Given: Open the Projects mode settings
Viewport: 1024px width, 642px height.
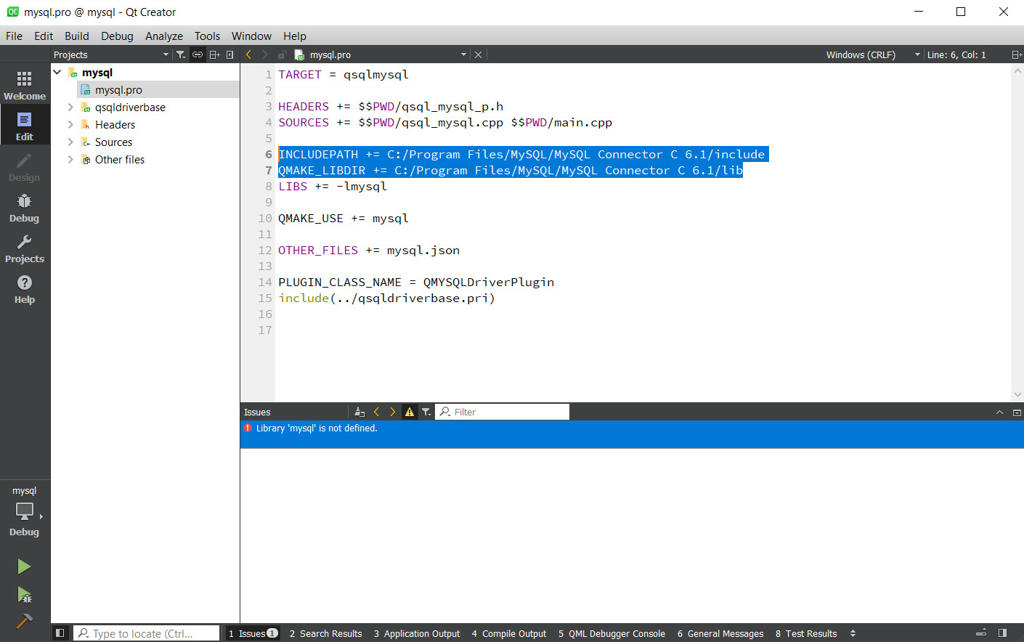Looking at the screenshot, I should click(24, 249).
